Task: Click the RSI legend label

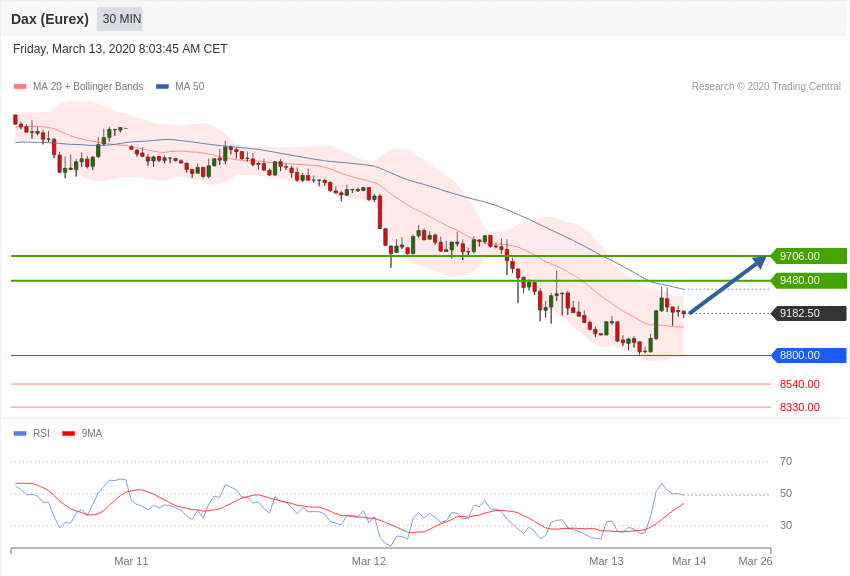Action: click(x=41, y=433)
